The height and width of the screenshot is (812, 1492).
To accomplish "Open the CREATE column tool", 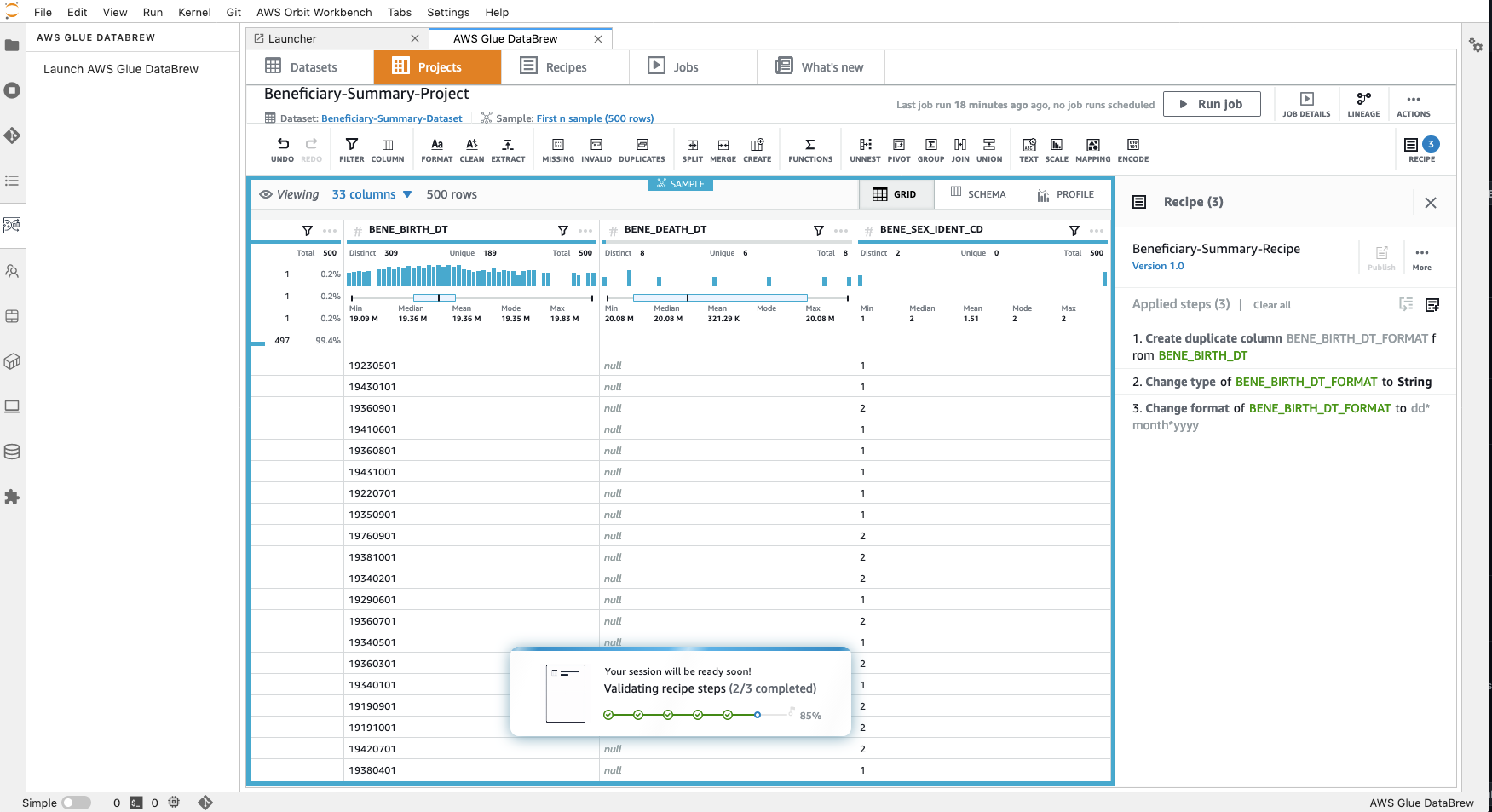I will [757, 149].
